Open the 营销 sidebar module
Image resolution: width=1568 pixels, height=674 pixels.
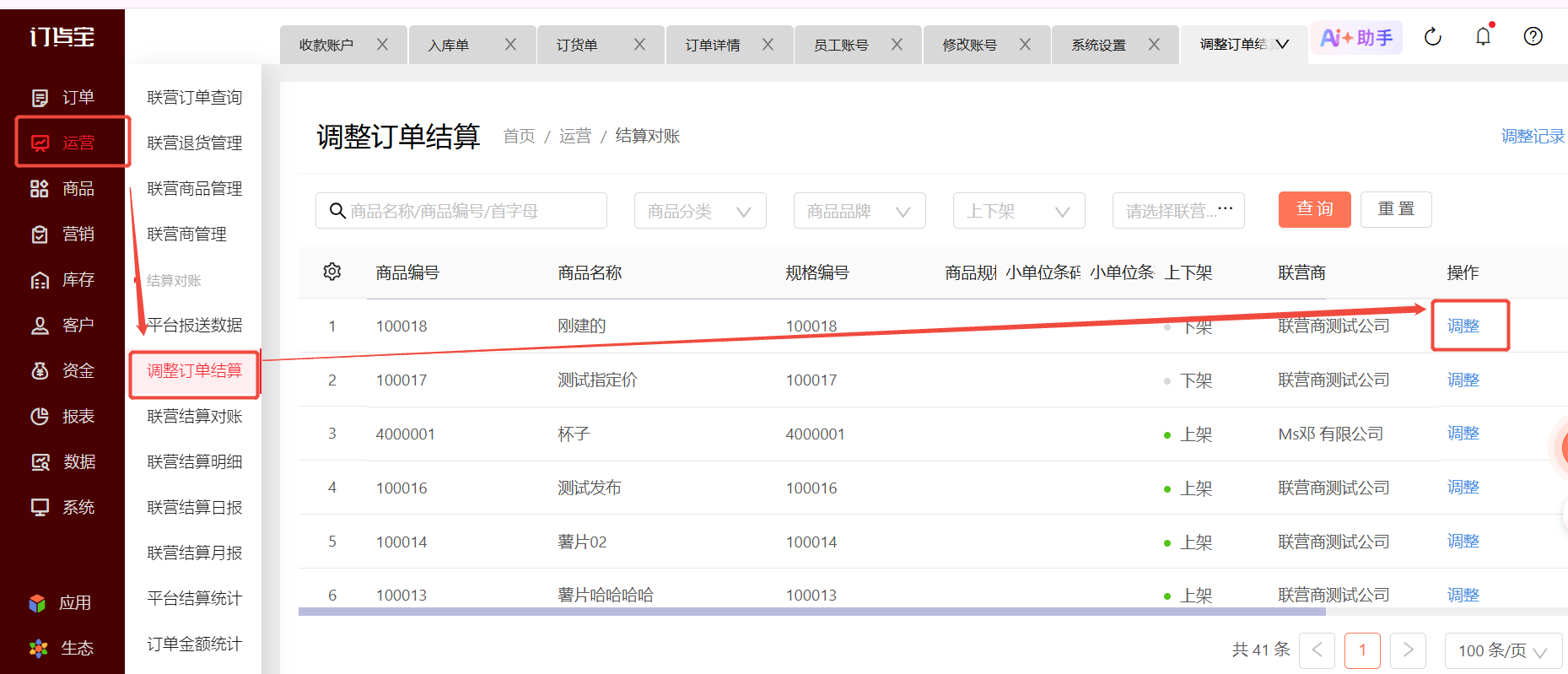click(62, 235)
